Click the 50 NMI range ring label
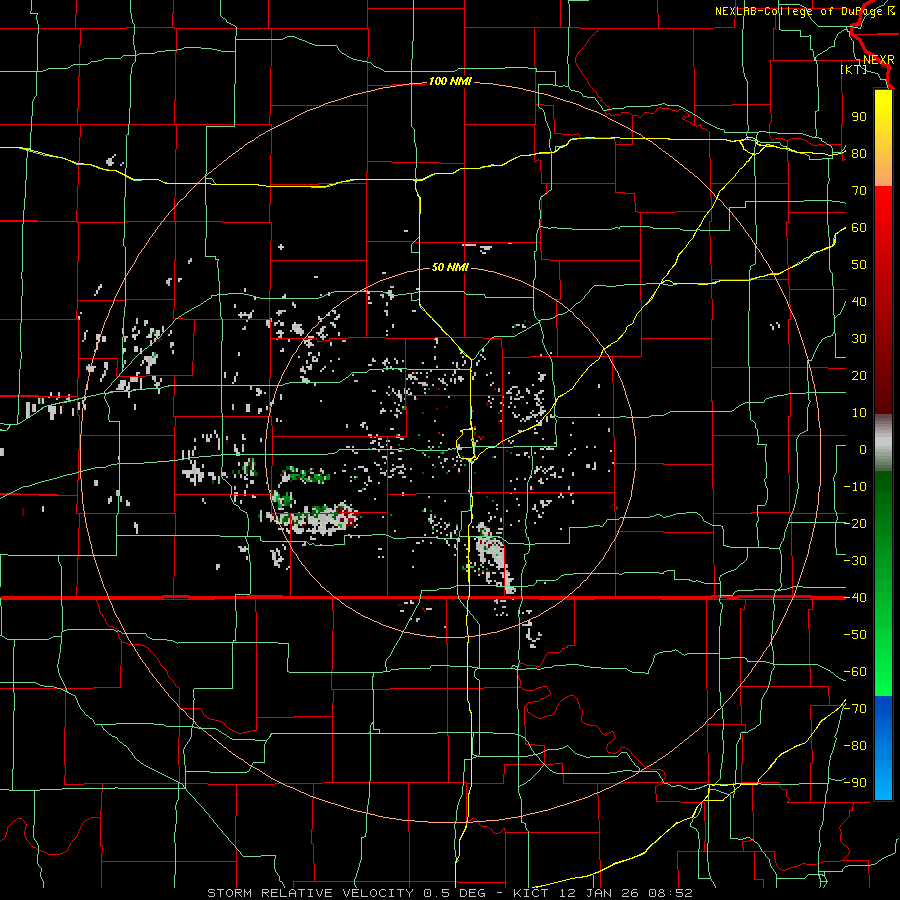The width and height of the screenshot is (900, 900). (450, 267)
